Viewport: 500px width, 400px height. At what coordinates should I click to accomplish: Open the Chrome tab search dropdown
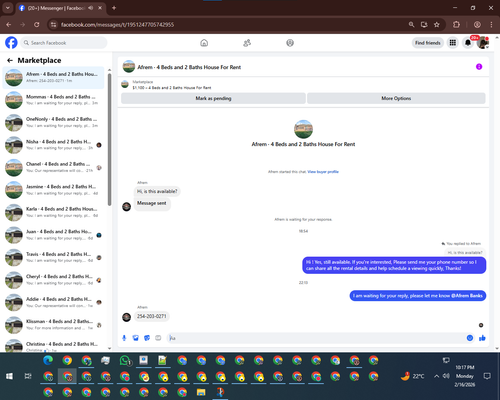(8, 8)
